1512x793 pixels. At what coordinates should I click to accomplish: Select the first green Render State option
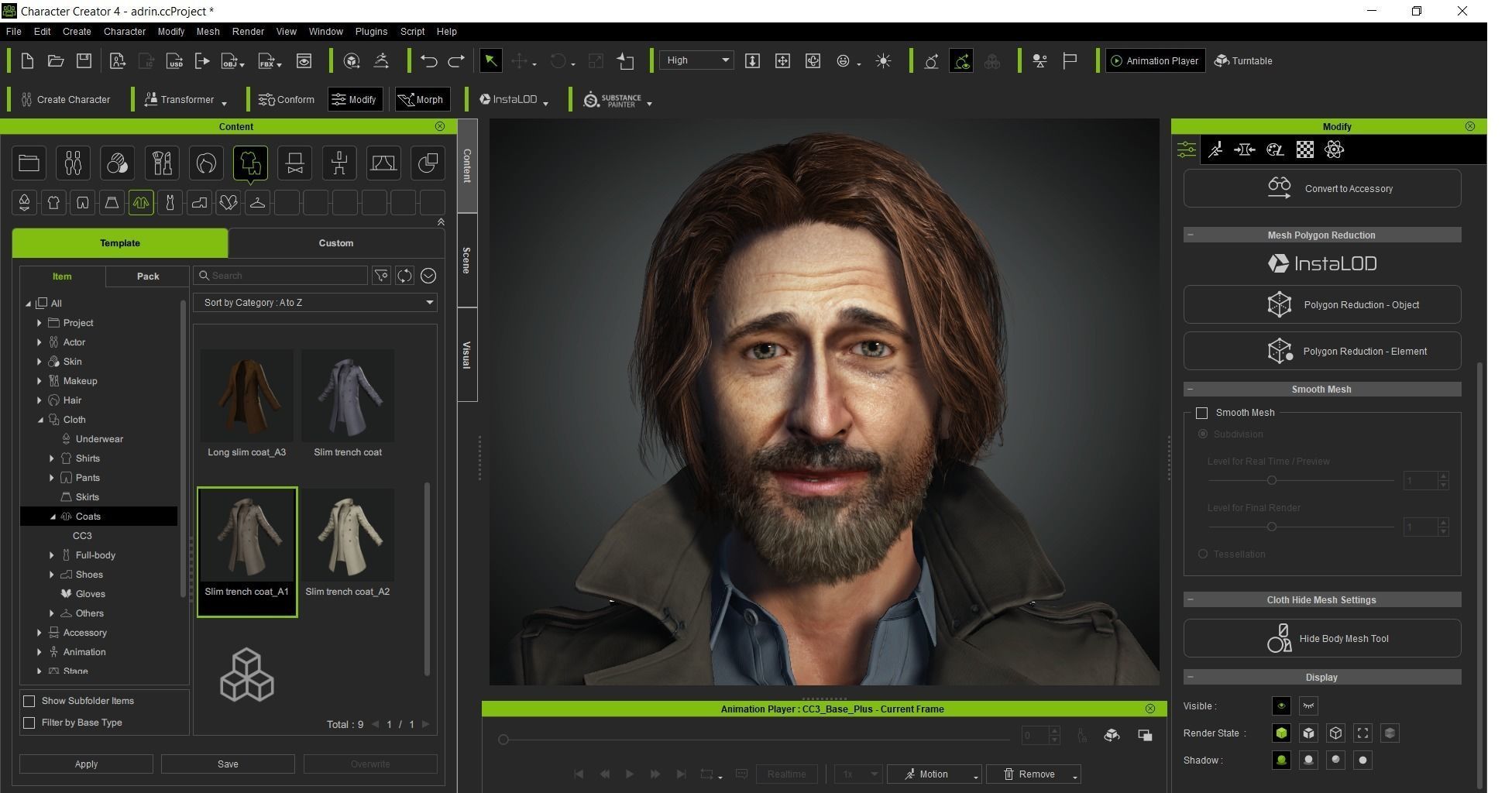click(x=1281, y=733)
